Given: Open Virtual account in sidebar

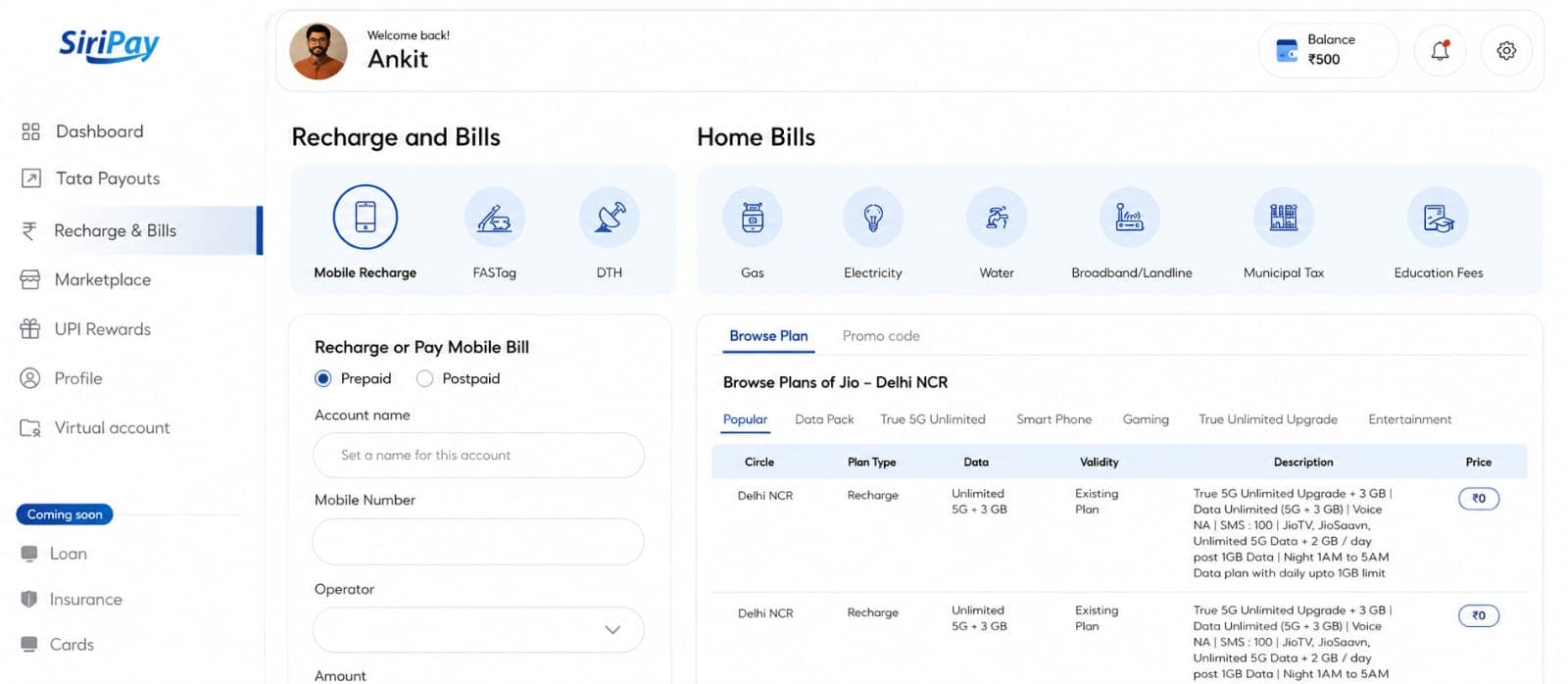Looking at the screenshot, I should coord(95,428).
